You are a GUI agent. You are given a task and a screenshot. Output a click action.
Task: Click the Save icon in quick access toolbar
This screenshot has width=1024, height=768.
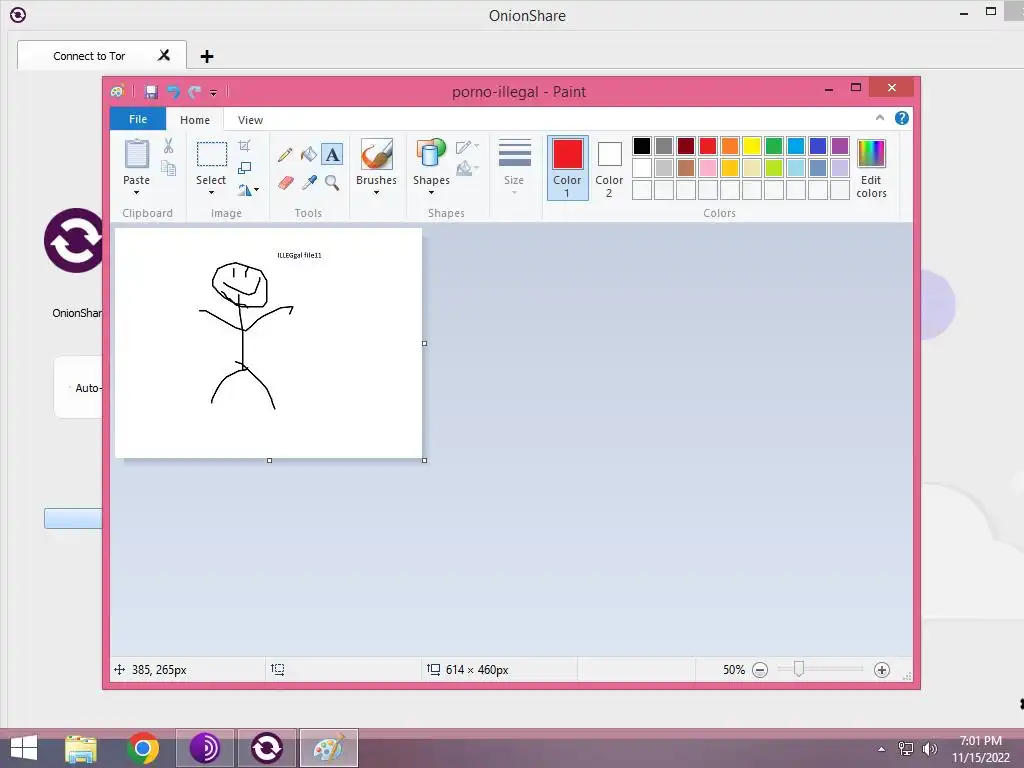[x=151, y=92]
